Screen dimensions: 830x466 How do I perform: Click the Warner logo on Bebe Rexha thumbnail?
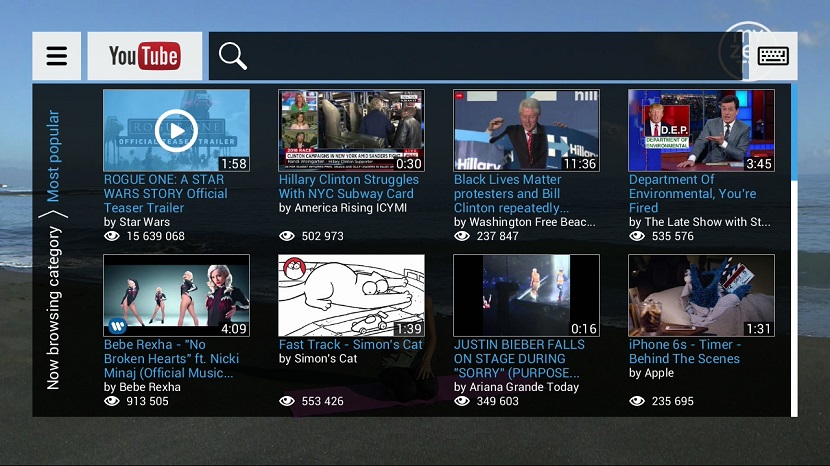click(x=116, y=325)
